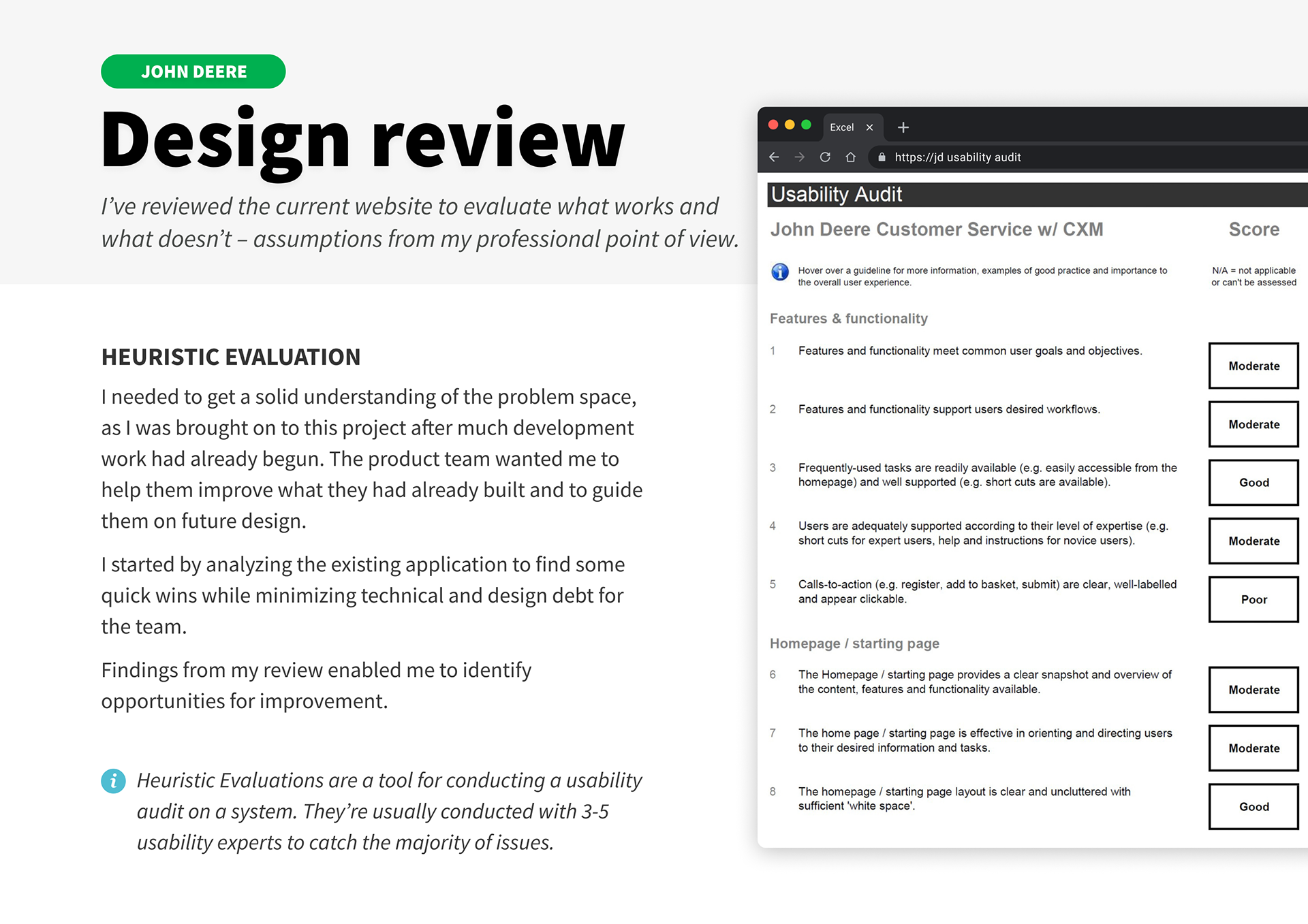Click the Score column header
This screenshot has height=924, width=1308.
(x=1253, y=229)
